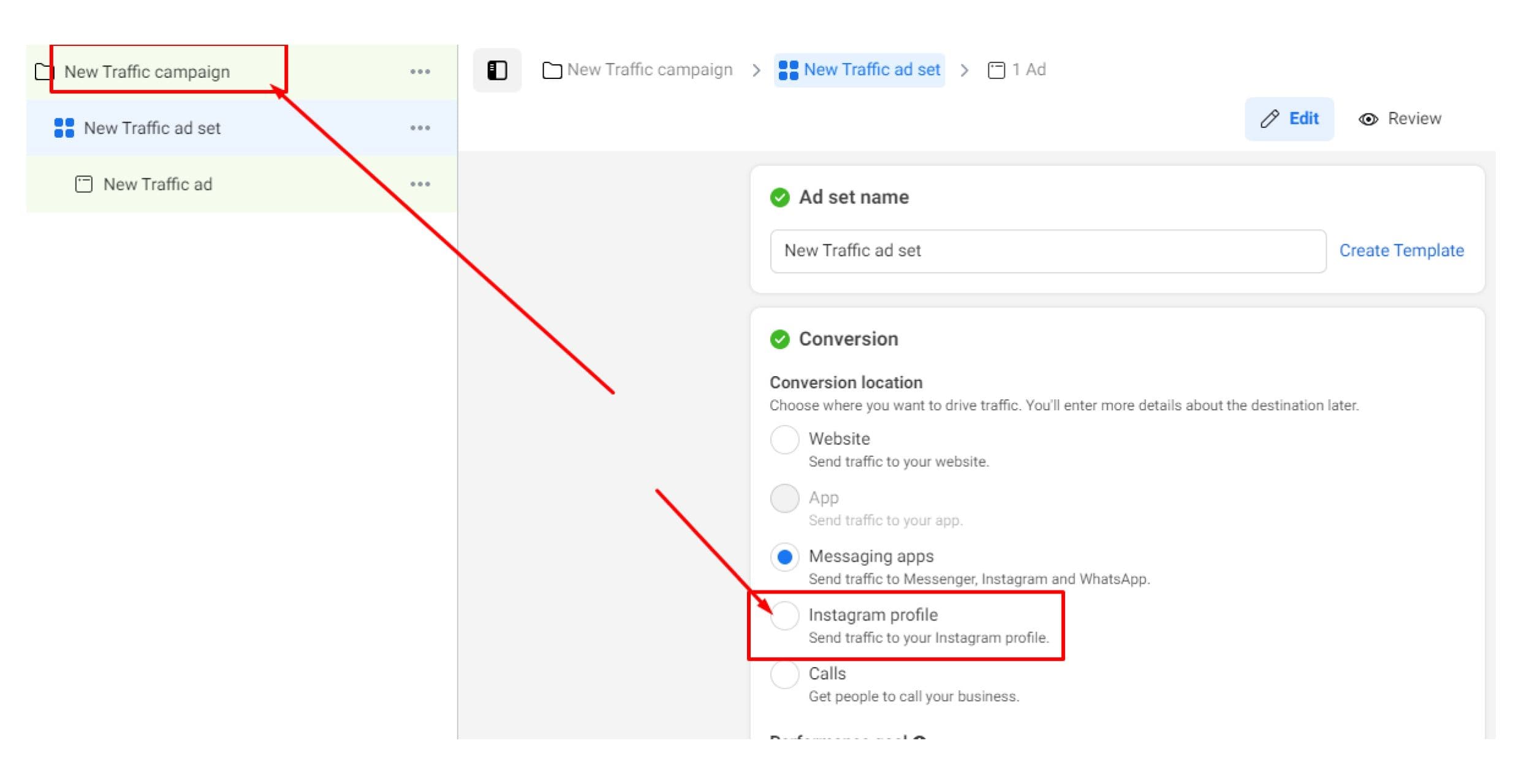
Task: Click the "Get people to call your business." description
Action: click(x=914, y=696)
